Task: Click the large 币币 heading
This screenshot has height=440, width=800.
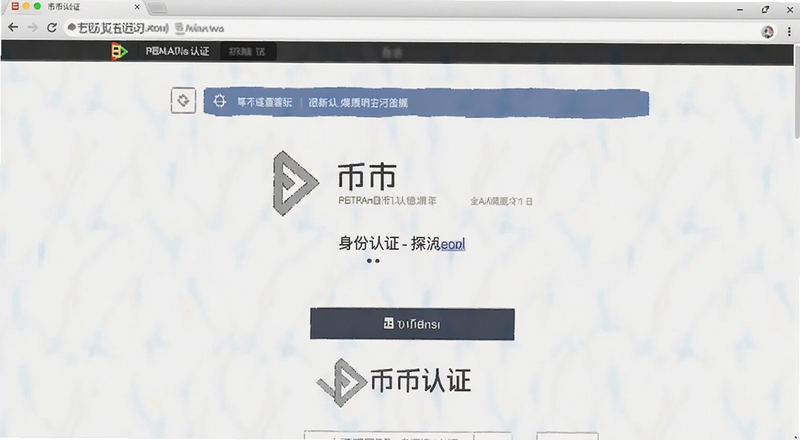Action: click(x=367, y=176)
